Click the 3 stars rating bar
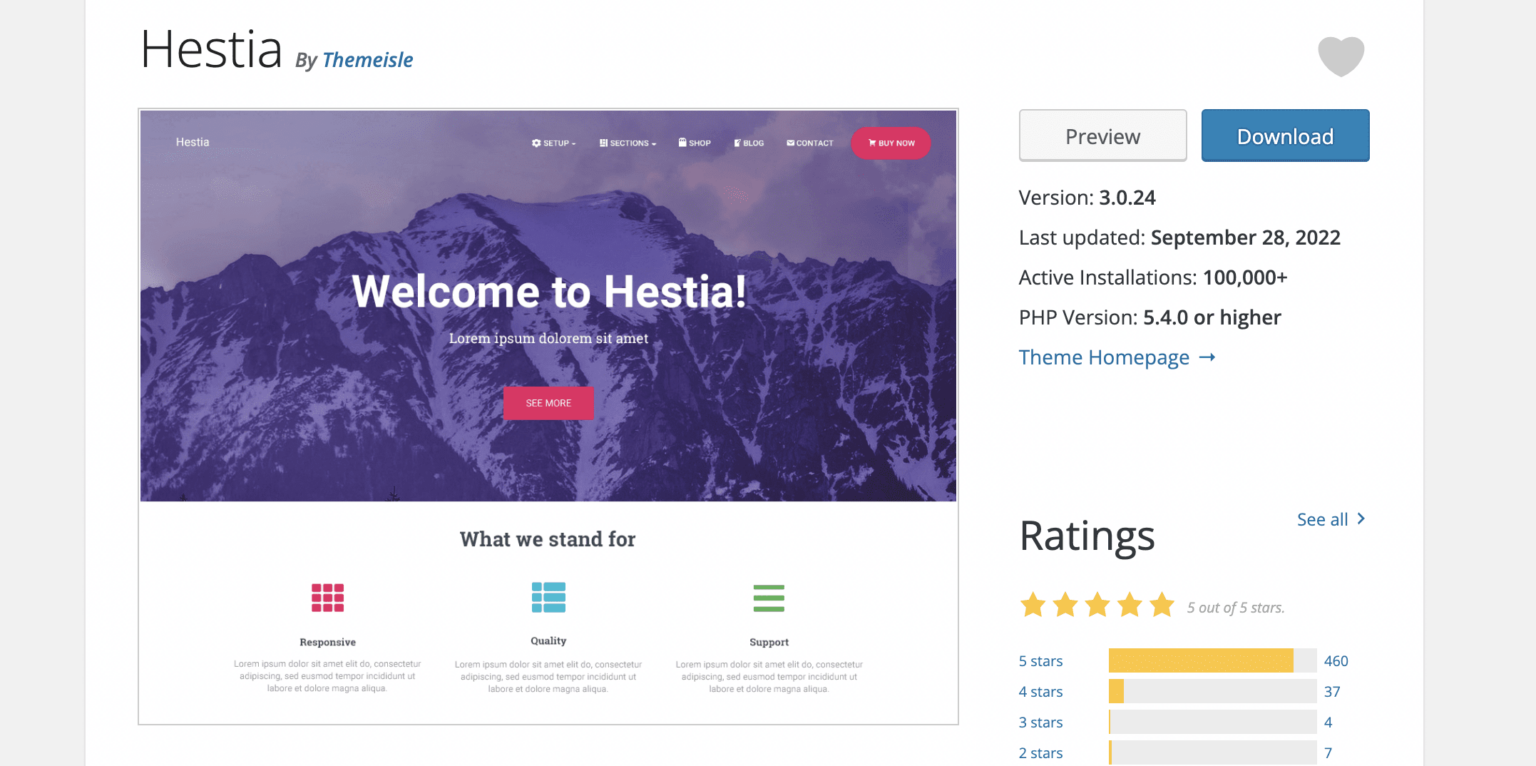 (x=1212, y=722)
